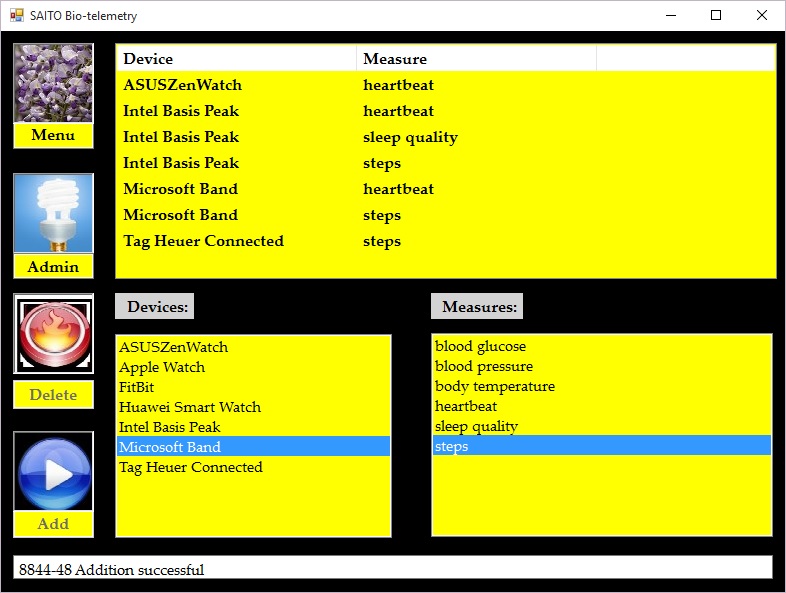Select body temperature in the Measures list
786x593 pixels.
coord(495,386)
